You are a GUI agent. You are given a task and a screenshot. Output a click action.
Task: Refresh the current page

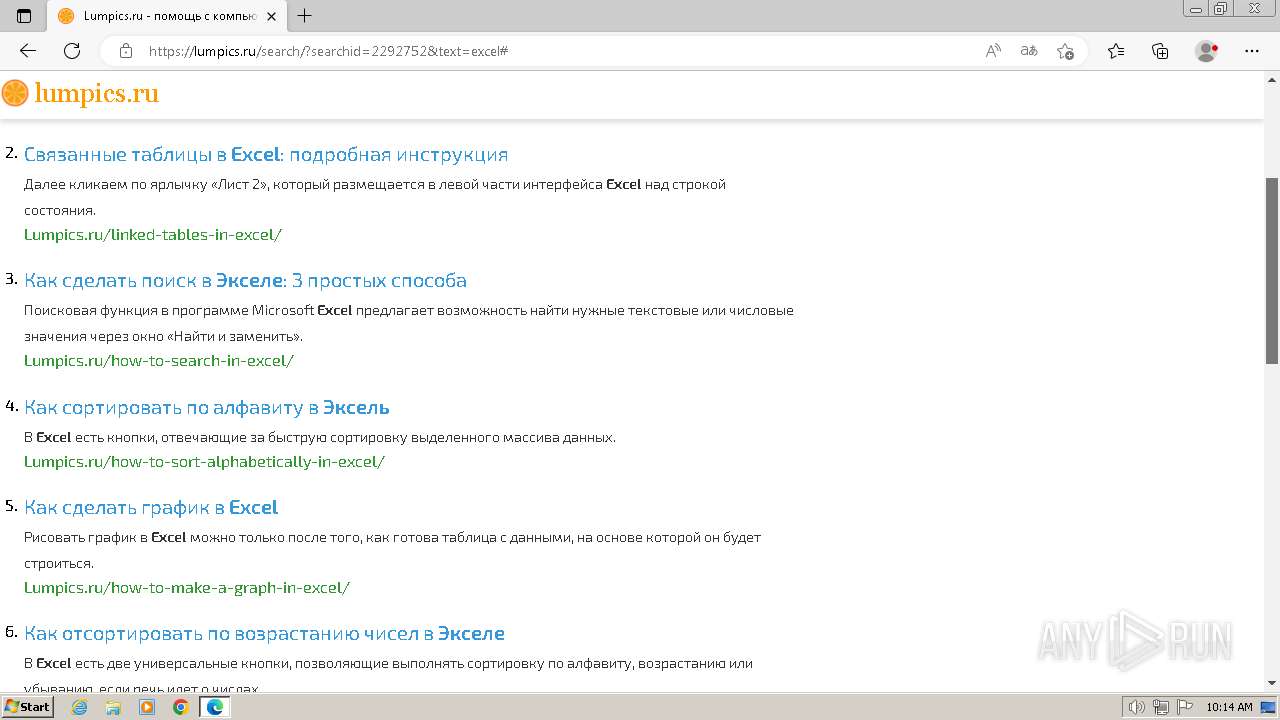[x=72, y=51]
